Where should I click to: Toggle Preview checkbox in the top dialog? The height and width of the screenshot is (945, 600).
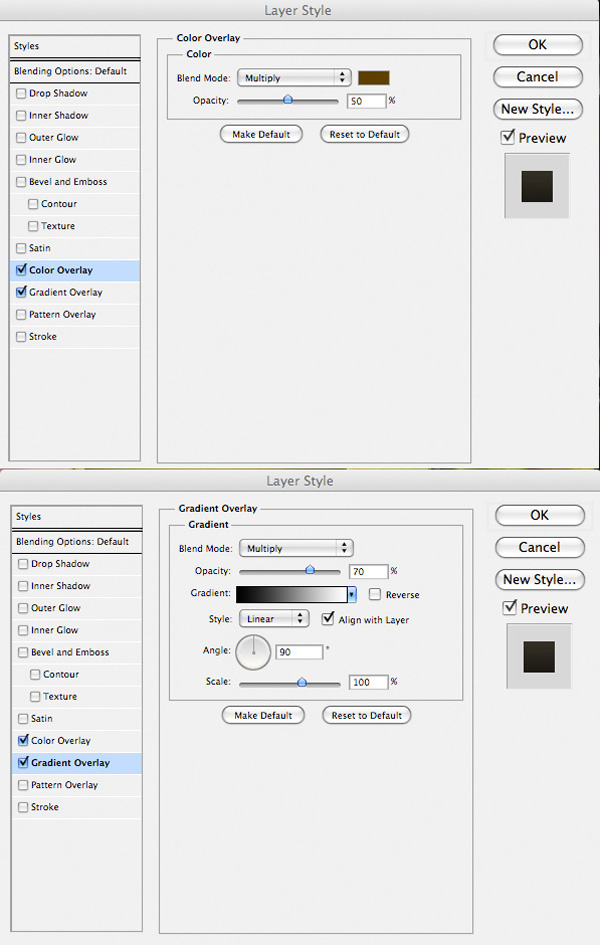[x=508, y=137]
